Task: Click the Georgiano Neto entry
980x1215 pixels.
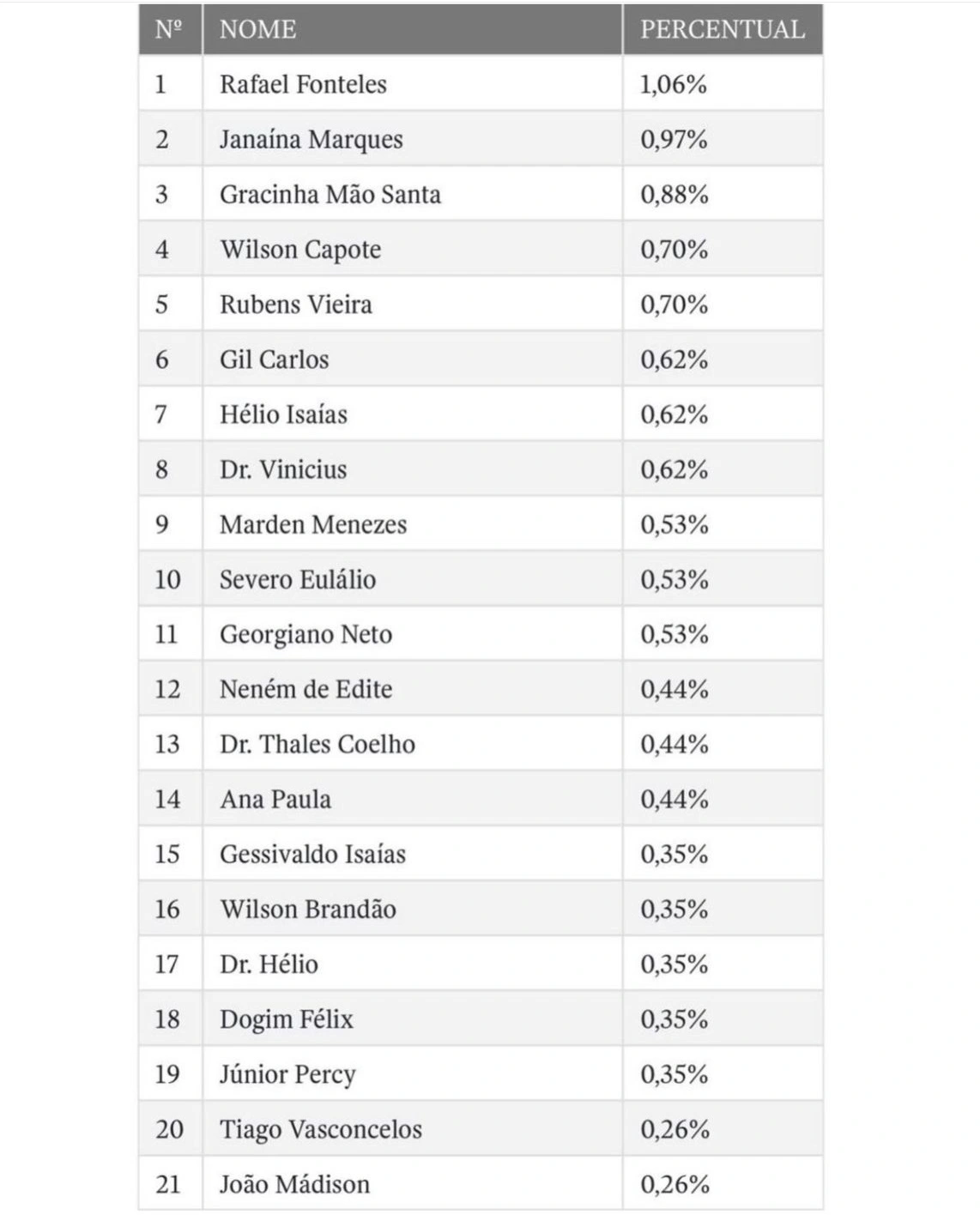Action: click(x=305, y=634)
